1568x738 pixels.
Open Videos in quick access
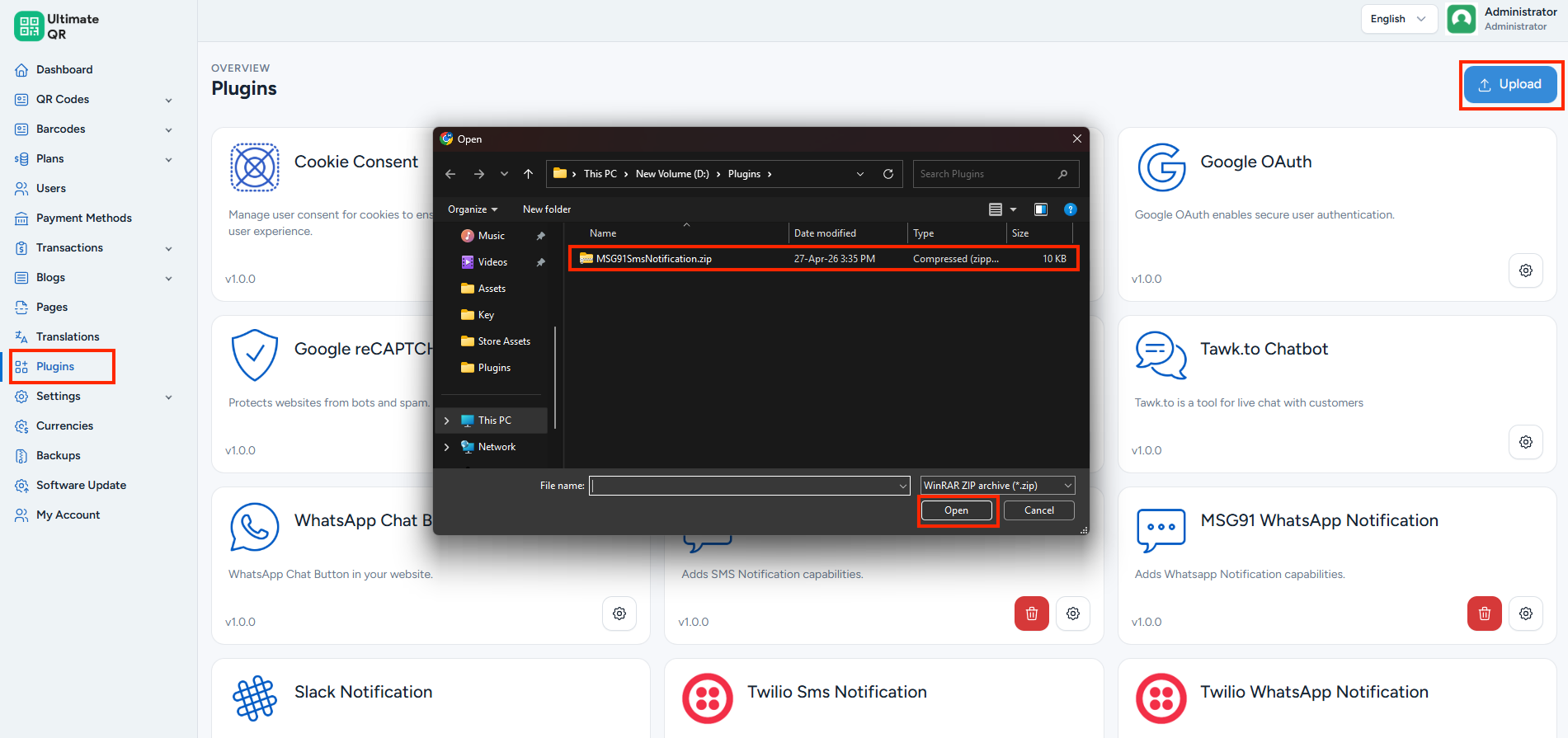(x=492, y=262)
